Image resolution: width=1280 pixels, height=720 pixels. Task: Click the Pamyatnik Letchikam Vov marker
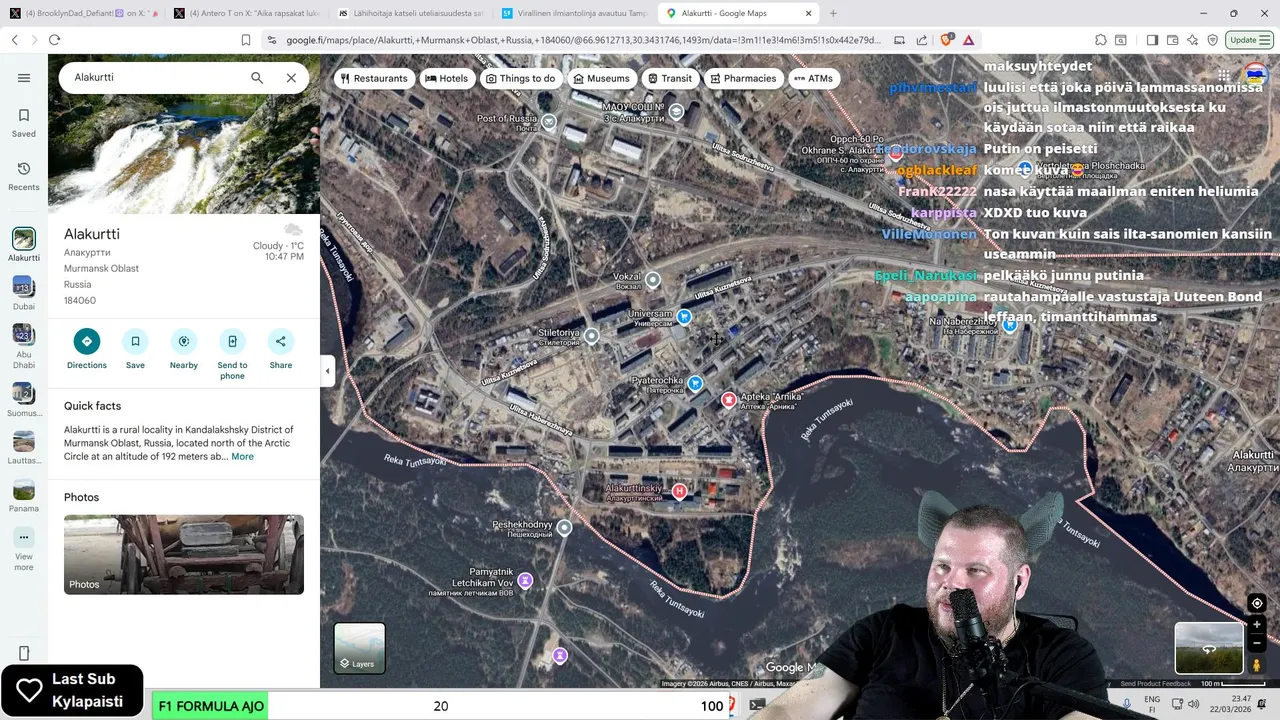525,580
